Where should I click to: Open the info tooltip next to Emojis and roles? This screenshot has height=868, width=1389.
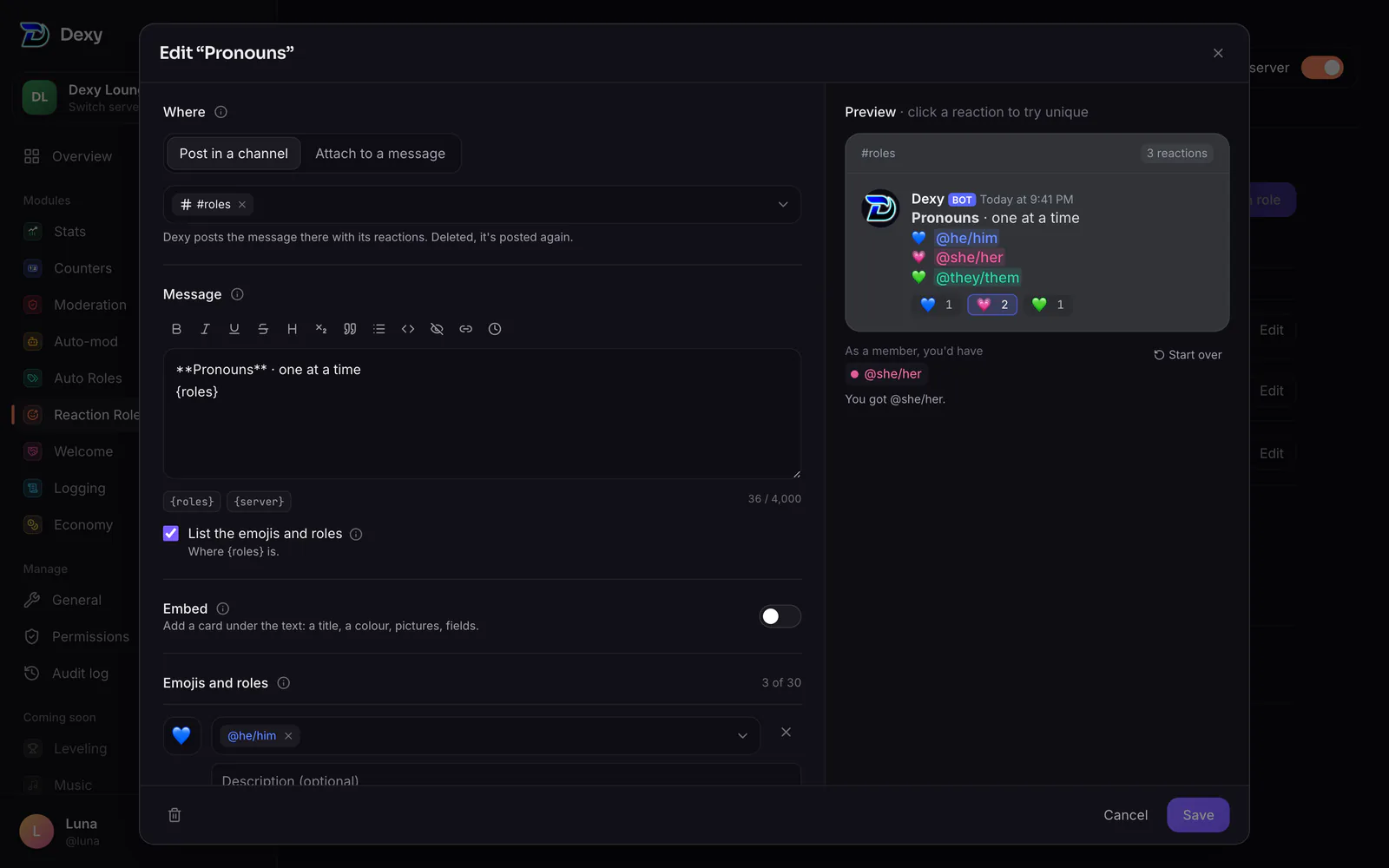click(283, 683)
